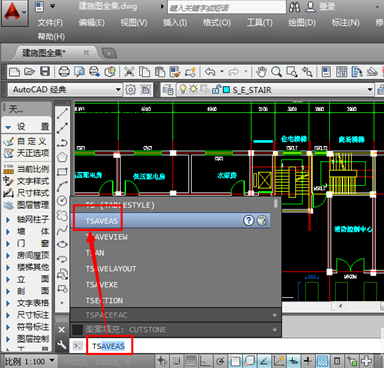Image resolution: width=384 pixels, height=369 pixels.
Task: Toggle ortho mode in status bar
Action: [x=205, y=361]
